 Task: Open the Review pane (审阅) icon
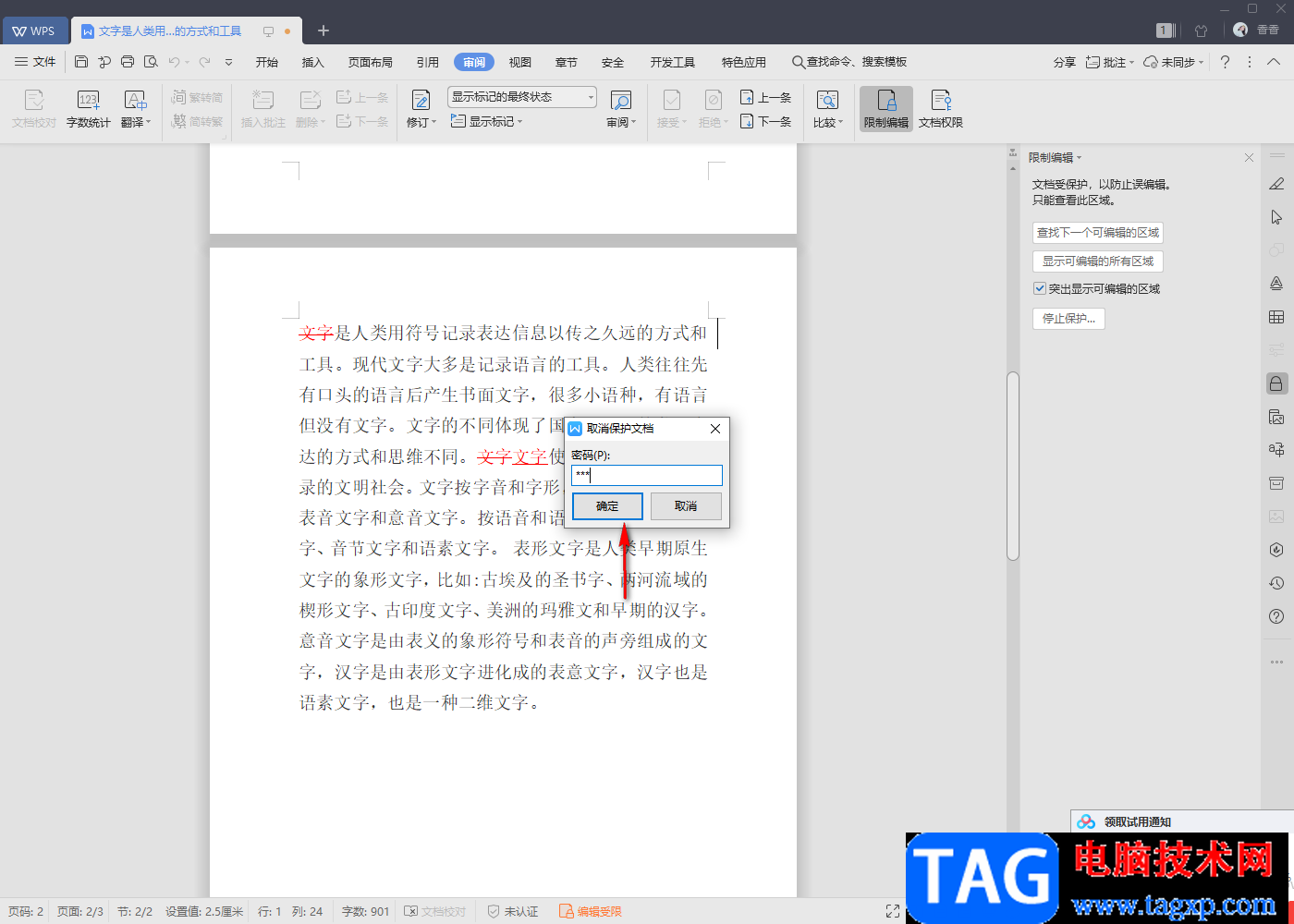point(621,109)
